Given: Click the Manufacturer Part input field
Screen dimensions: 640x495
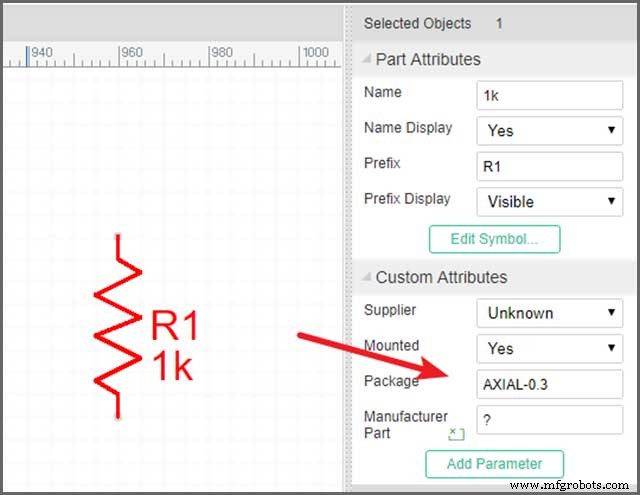Looking at the screenshot, I should point(549,420).
